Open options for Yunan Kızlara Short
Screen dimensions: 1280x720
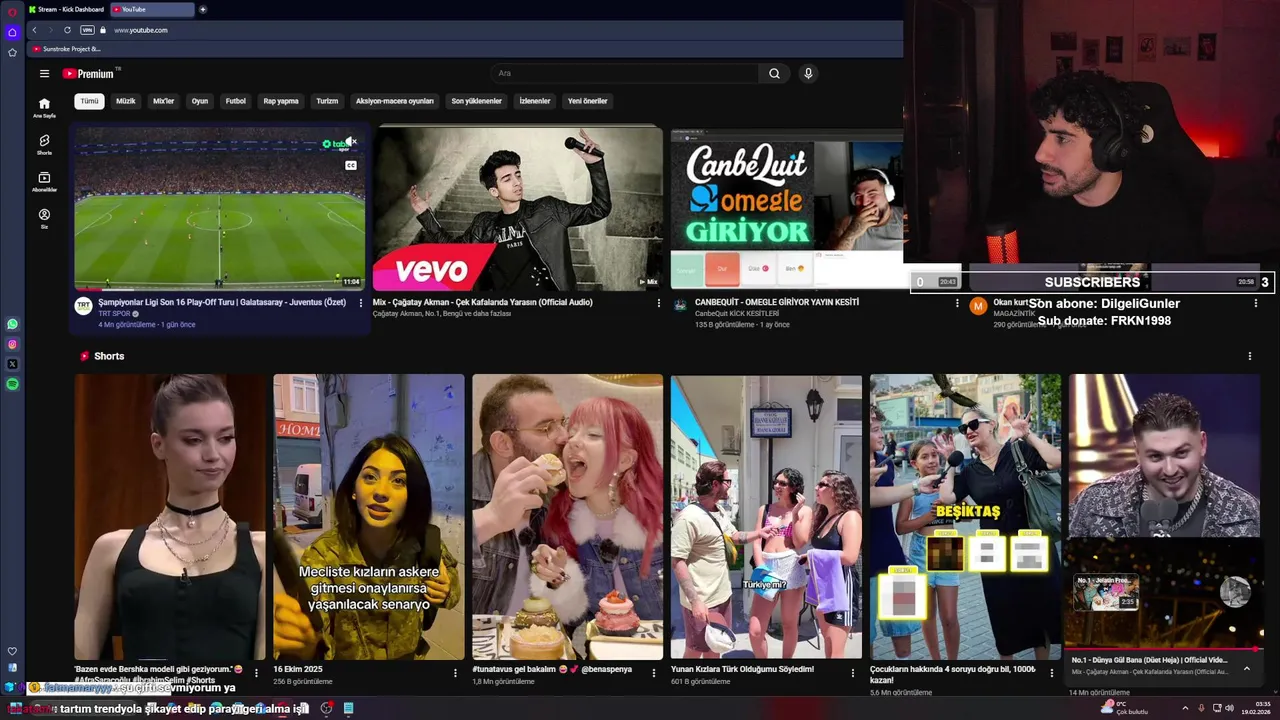[x=853, y=673]
